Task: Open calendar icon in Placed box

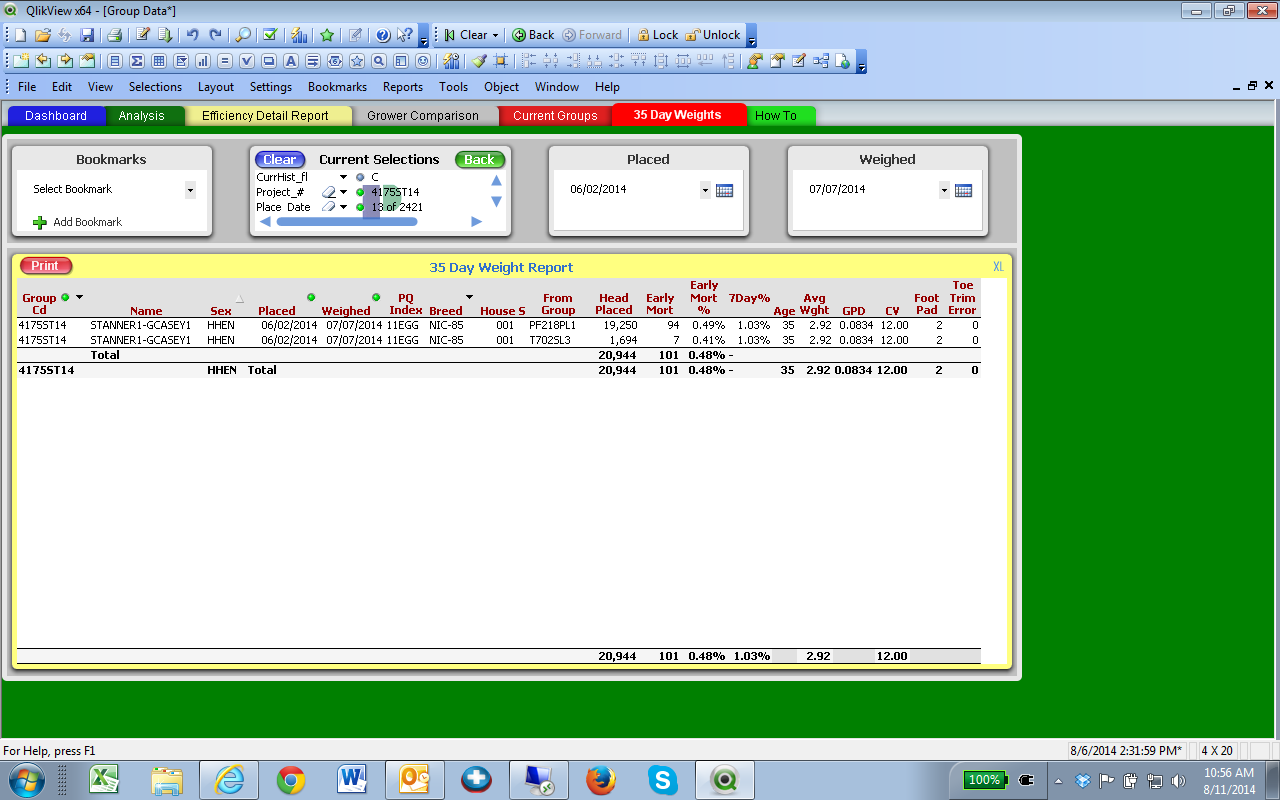Action: tap(725, 190)
